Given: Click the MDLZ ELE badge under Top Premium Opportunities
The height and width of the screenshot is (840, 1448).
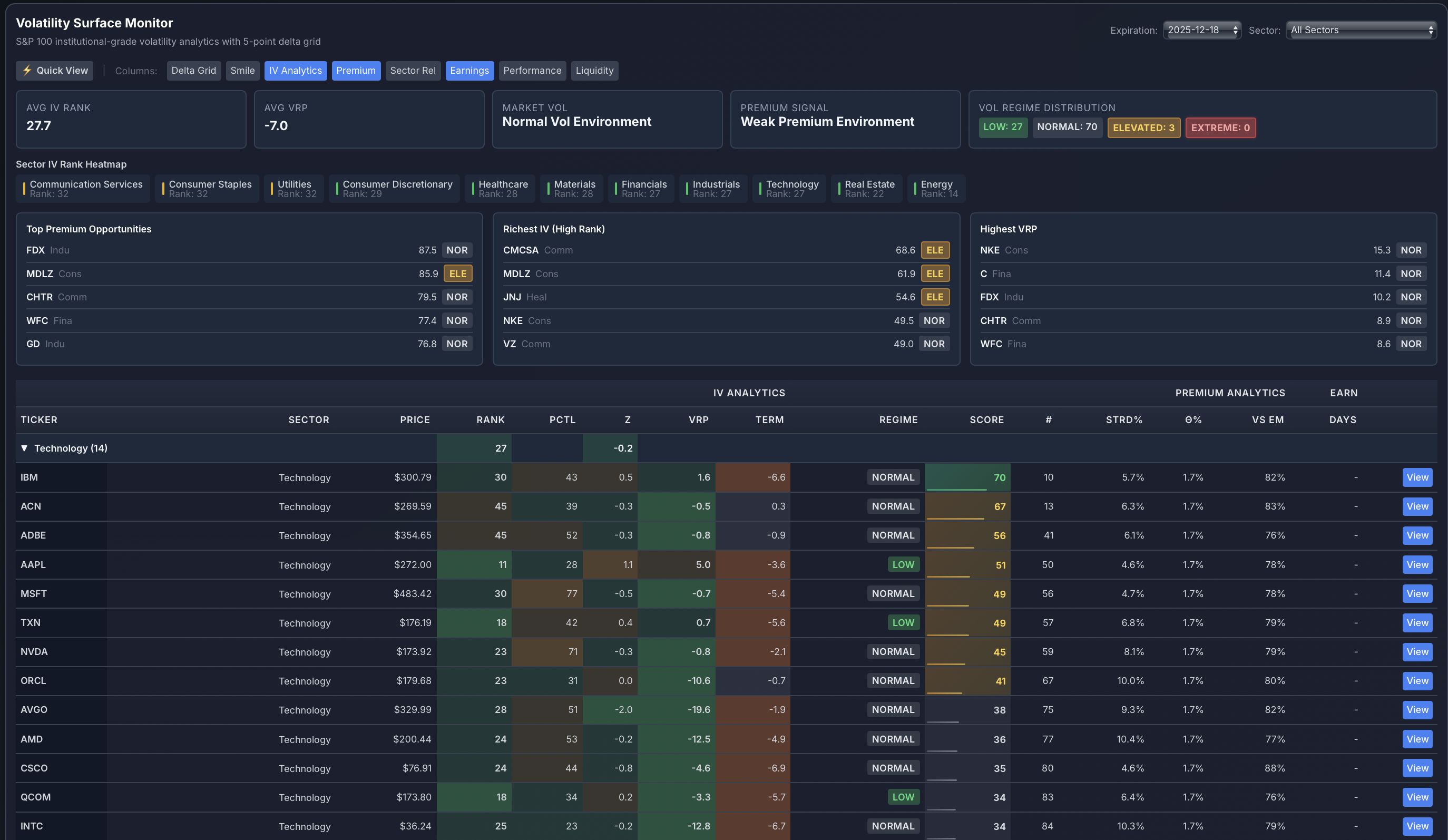Looking at the screenshot, I should pyautogui.click(x=458, y=274).
